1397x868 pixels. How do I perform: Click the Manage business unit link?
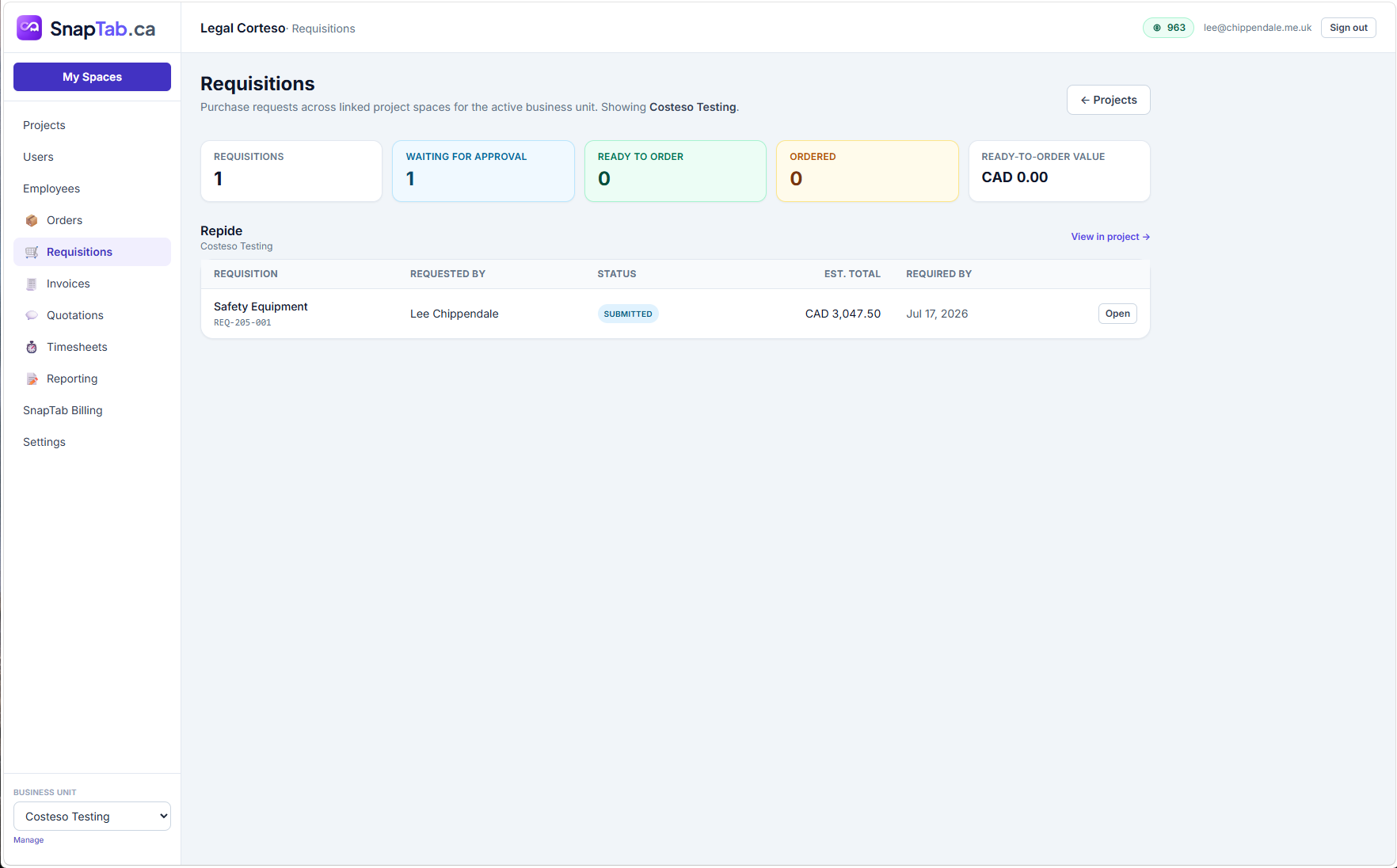point(29,840)
